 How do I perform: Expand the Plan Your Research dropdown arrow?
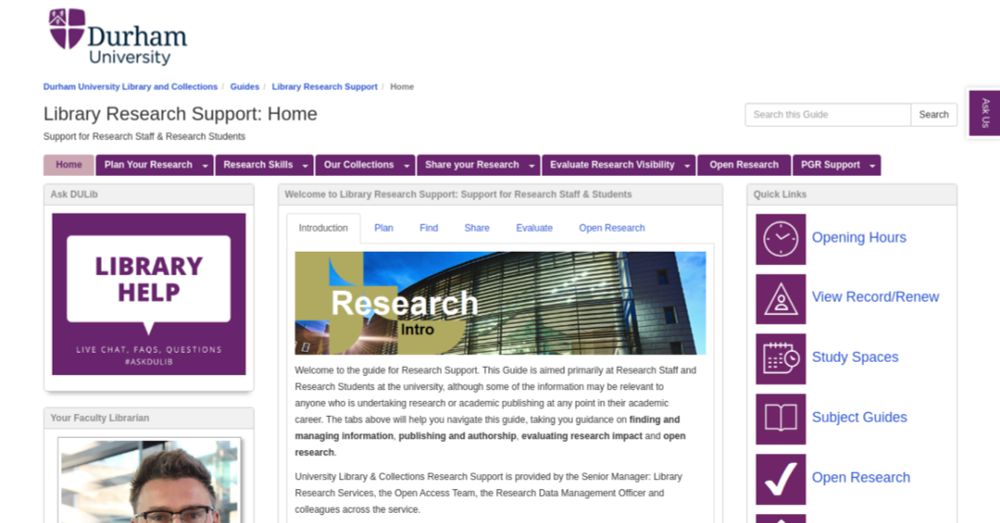click(205, 165)
